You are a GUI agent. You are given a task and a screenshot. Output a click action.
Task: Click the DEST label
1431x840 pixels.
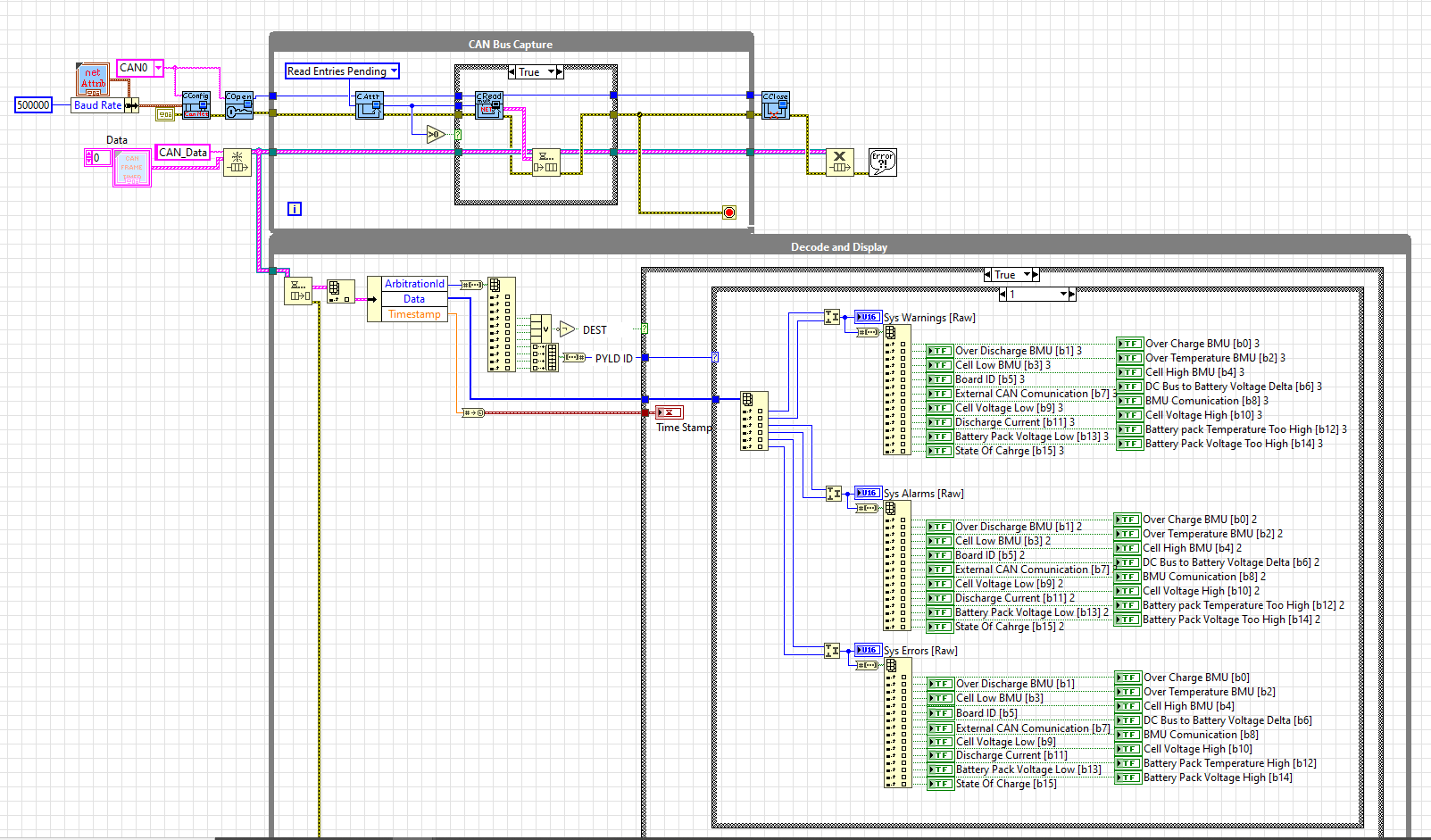pos(595,330)
